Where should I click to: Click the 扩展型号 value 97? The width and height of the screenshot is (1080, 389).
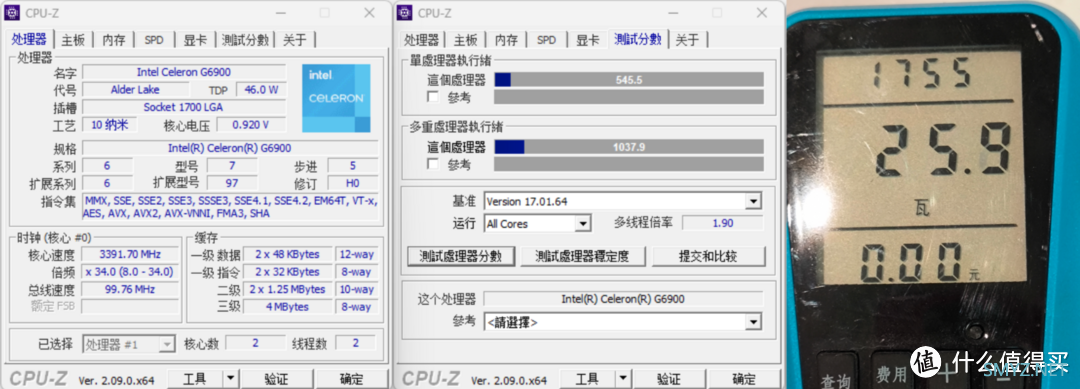(x=232, y=183)
